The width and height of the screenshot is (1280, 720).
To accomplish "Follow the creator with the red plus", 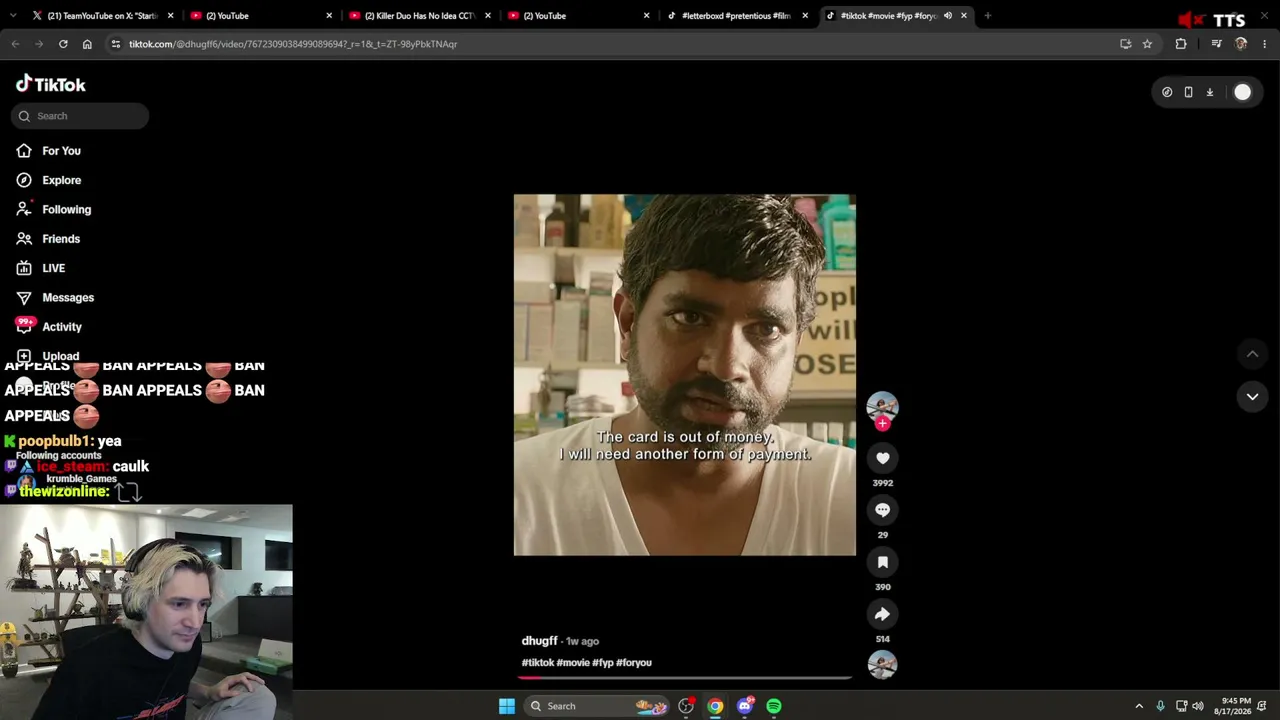I will coord(882,424).
